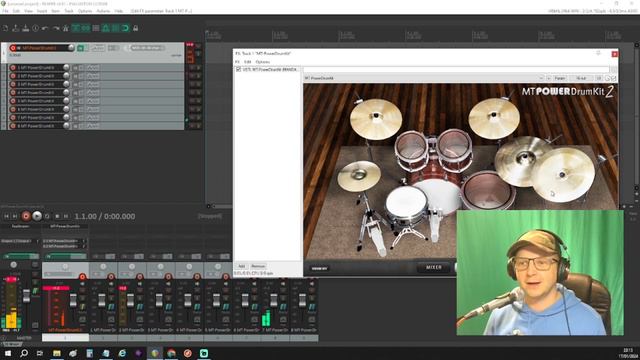Toggle record arm on track 3 MT-PowerDrumKit
The height and width of the screenshot is (360, 640).
pos(13,84)
